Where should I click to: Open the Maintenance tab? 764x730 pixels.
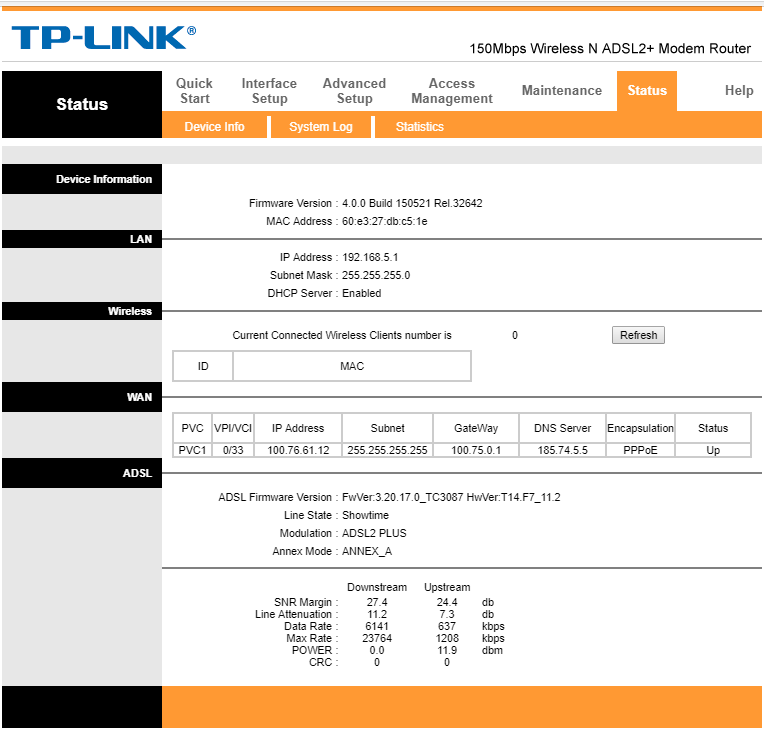[x=562, y=91]
